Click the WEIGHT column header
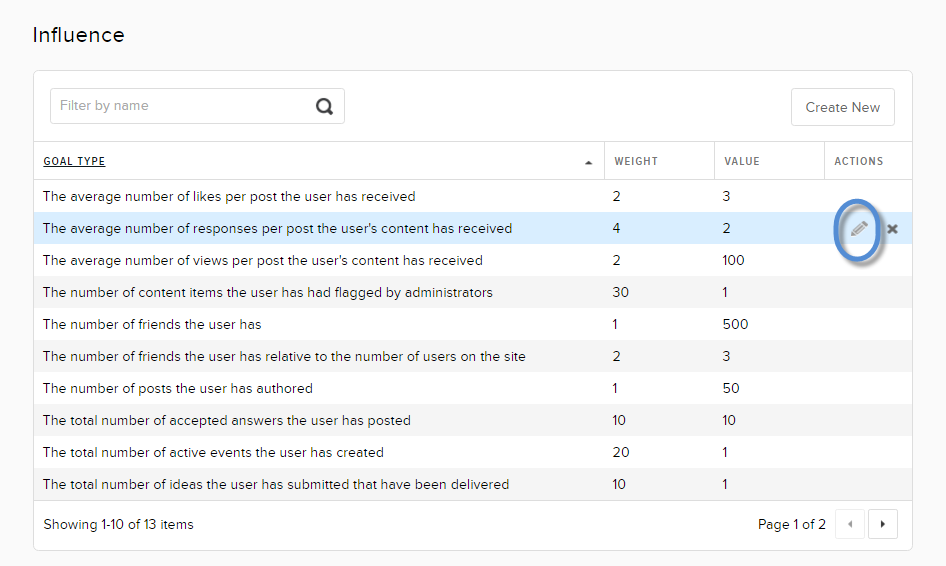Screen dimensions: 946x566 636,161
